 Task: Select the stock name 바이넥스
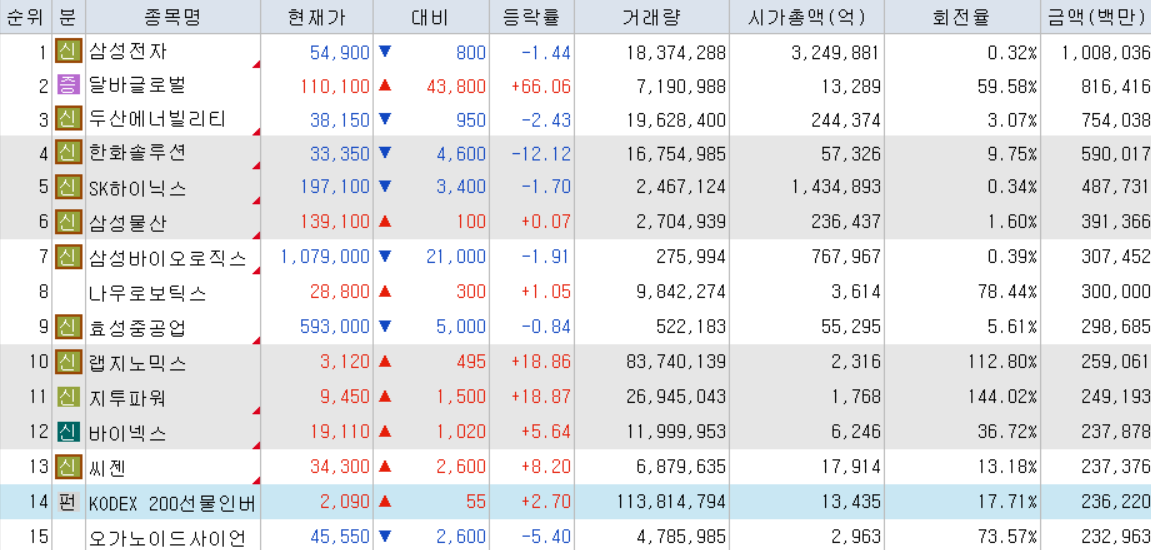128,433
